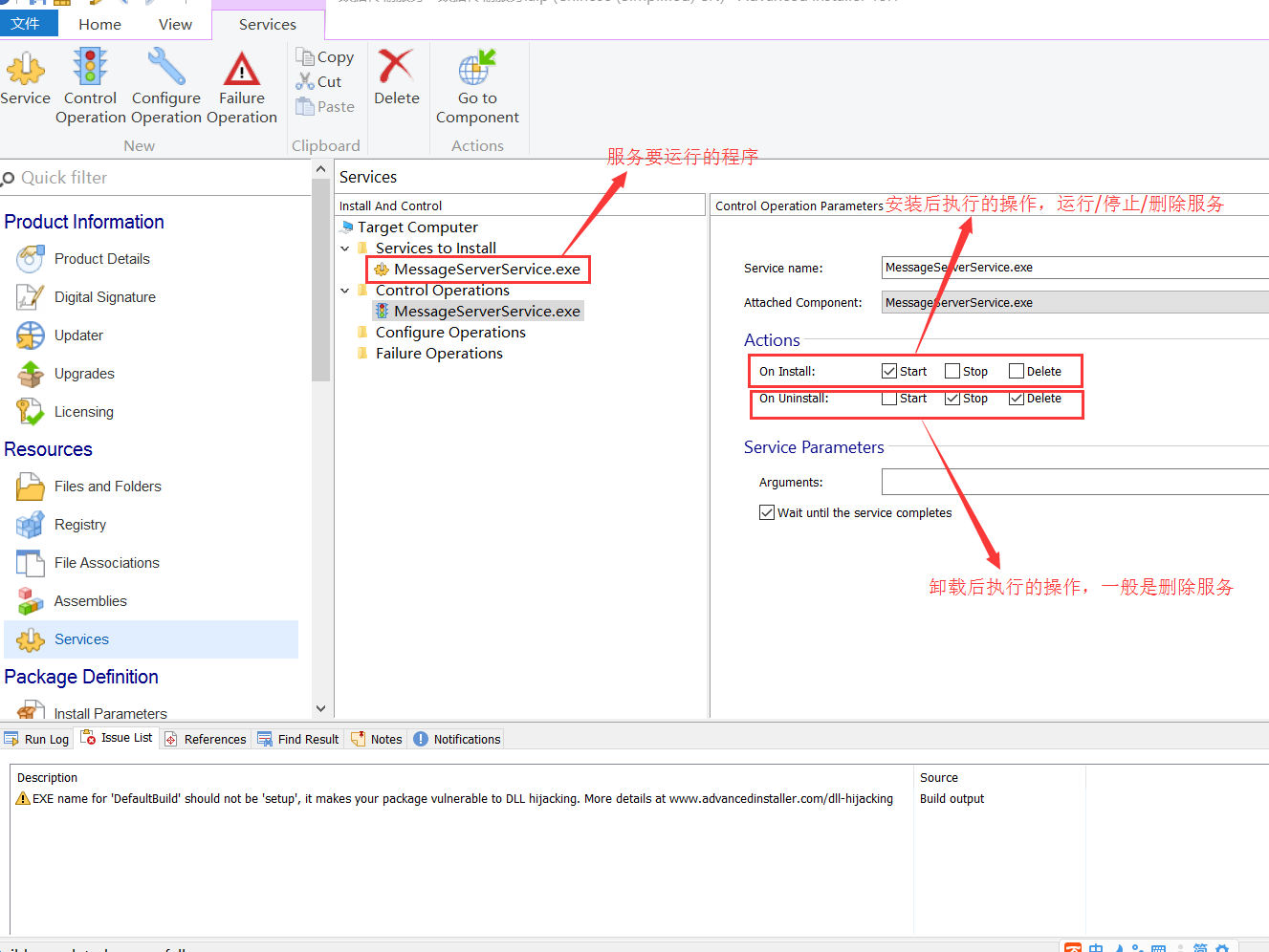Screen dimensions: 1269x952
Task: Collapse Services to Install node
Action: (345, 249)
